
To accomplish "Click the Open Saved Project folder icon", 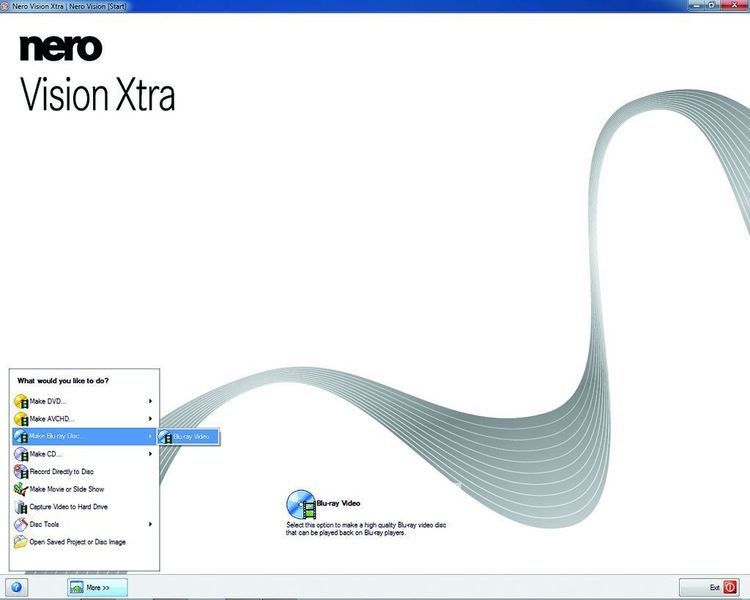I will point(21,542).
